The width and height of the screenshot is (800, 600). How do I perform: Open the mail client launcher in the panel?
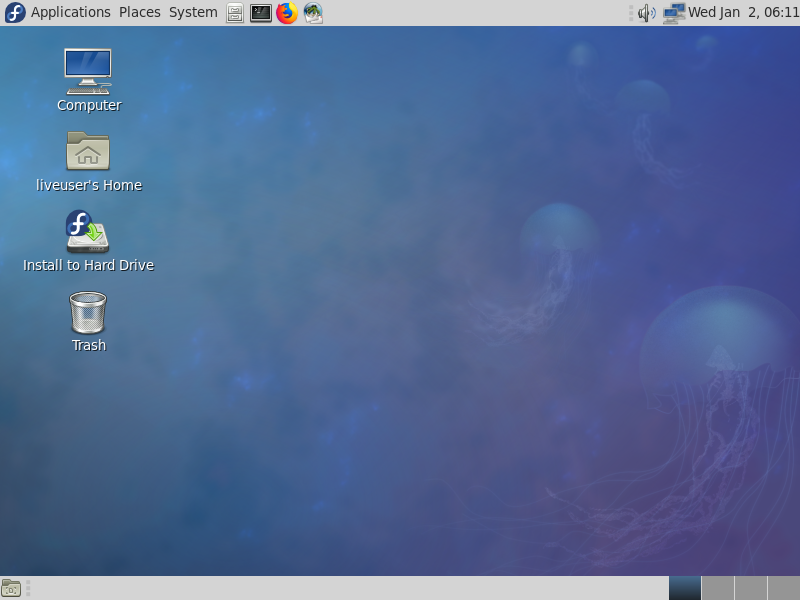[x=313, y=13]
